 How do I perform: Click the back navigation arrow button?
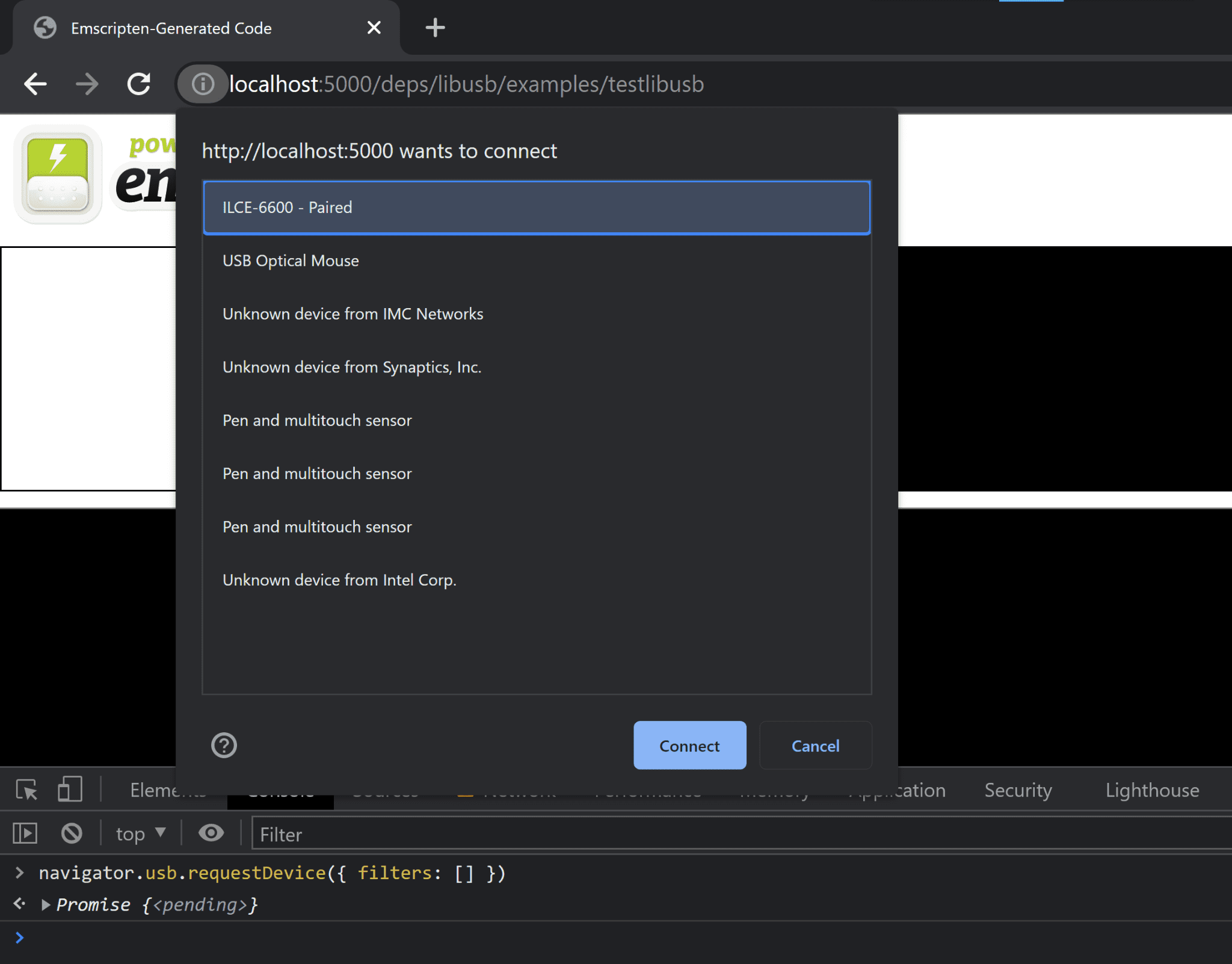pyautogui.click(x=36, y=83)
